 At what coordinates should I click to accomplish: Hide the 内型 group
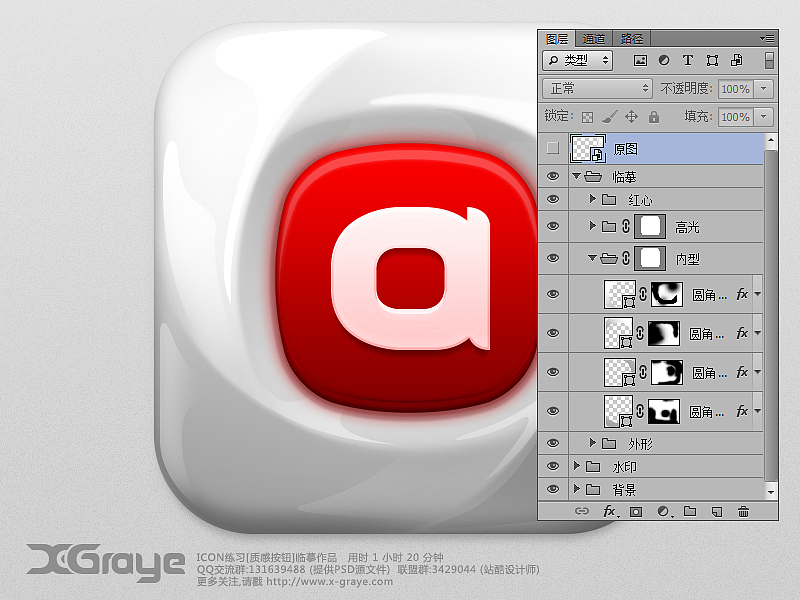(553, 259)
